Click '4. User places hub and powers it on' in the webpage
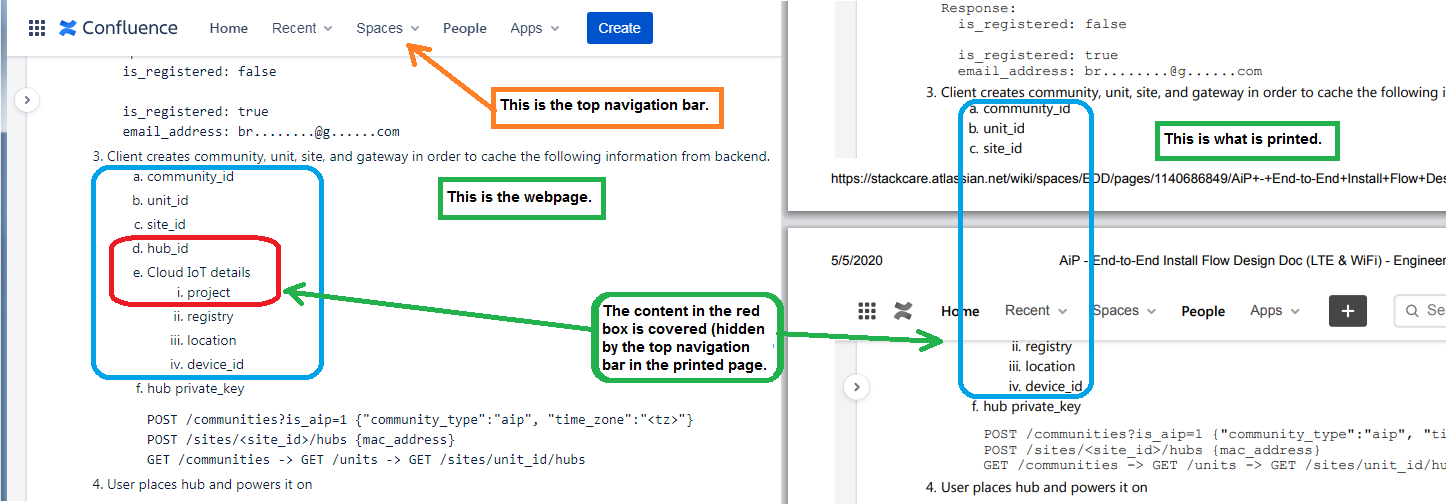 (202, 485)
